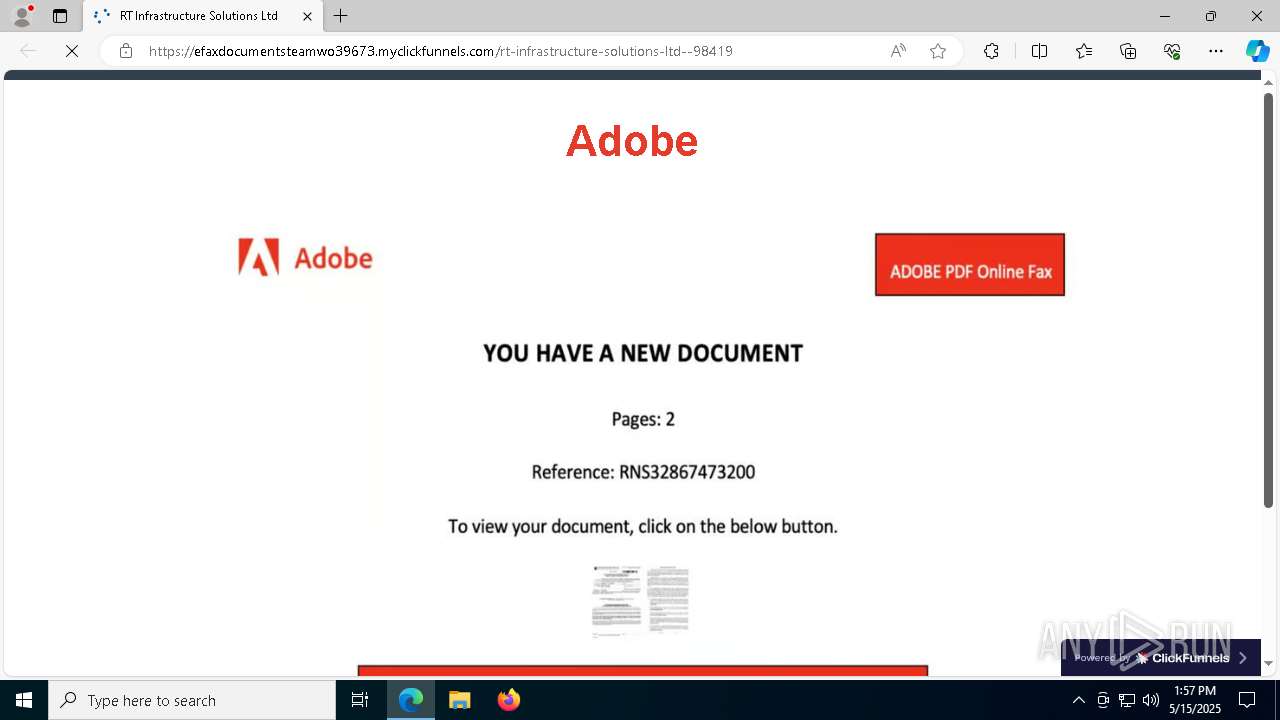Click the scrollbar up arrow
Image resolution: width=1280 pixels, height=720 pixels.
tap(1268, 84)
